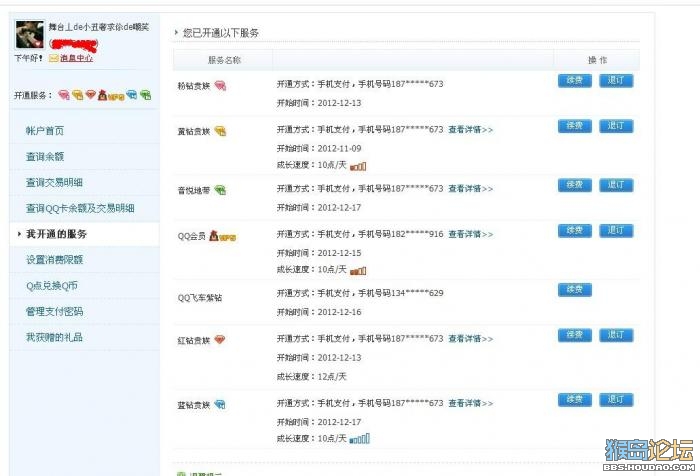Screen dimensions: 700x476
Task: Open the 消息中心 message center link
Action: pyautogui.click(x=76, y=58)
